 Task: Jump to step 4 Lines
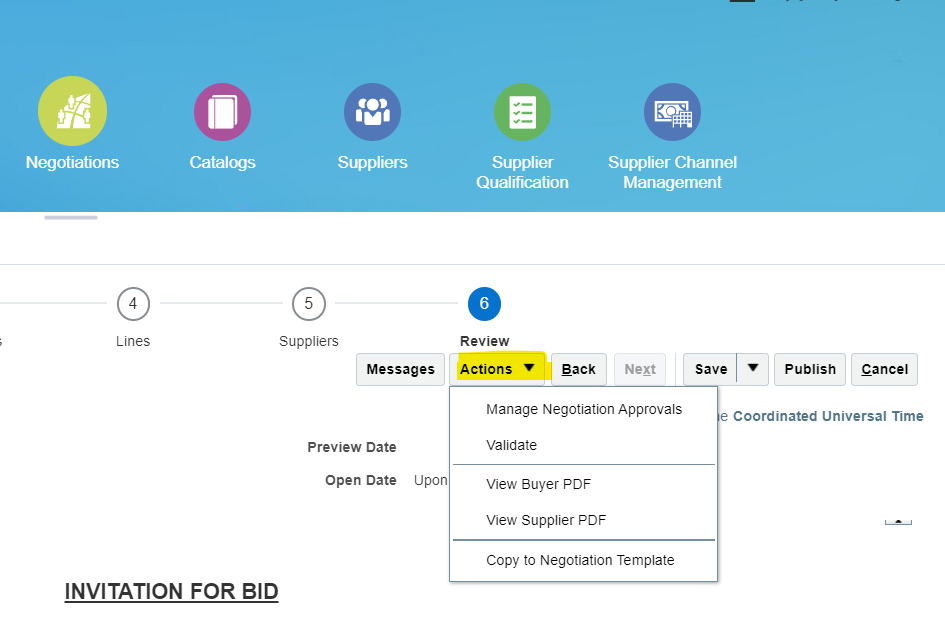point(133,304)
